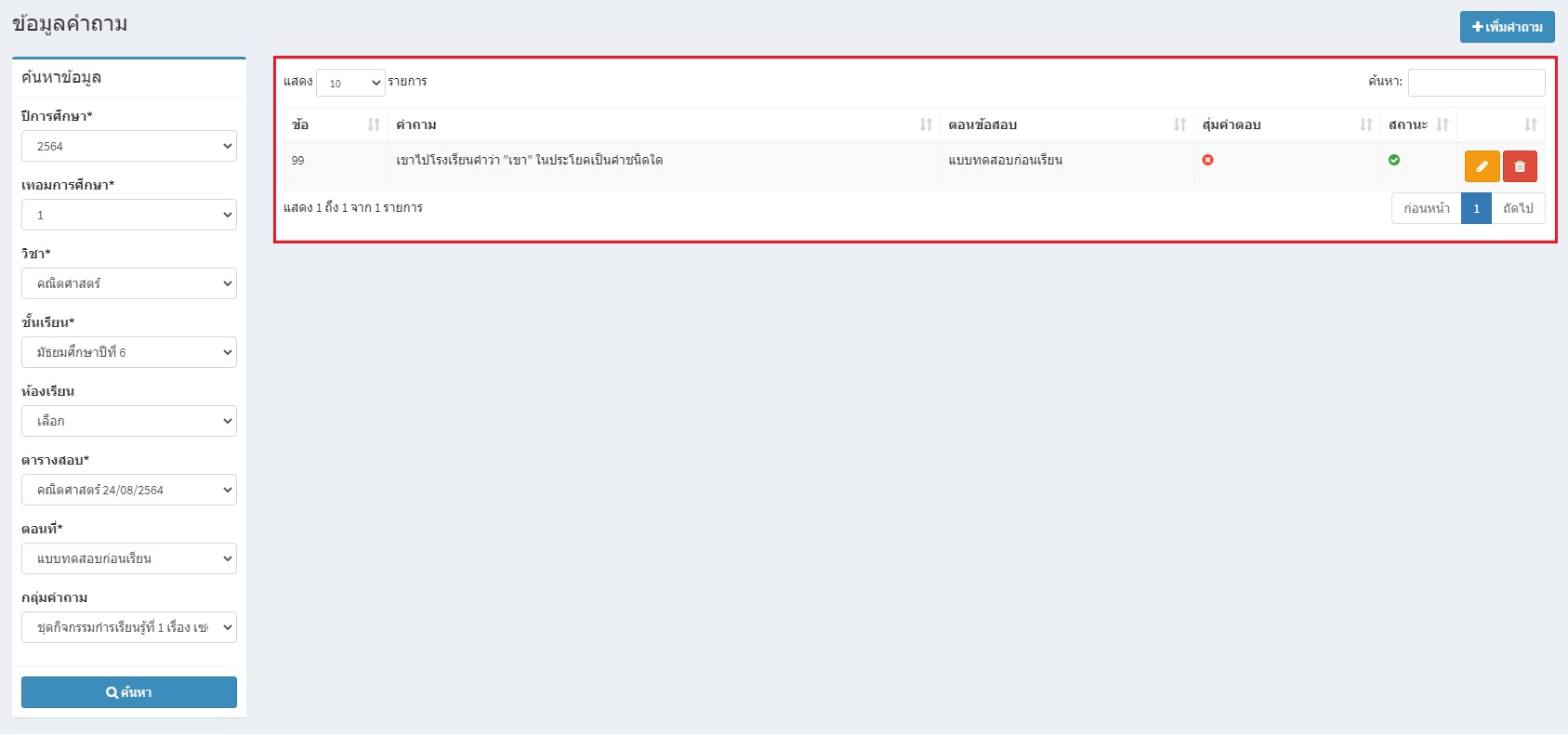The width and height of the screenshot is (1568, 735).
Task: Sort by the คำถาม column arrows
Action: point(926,125)
